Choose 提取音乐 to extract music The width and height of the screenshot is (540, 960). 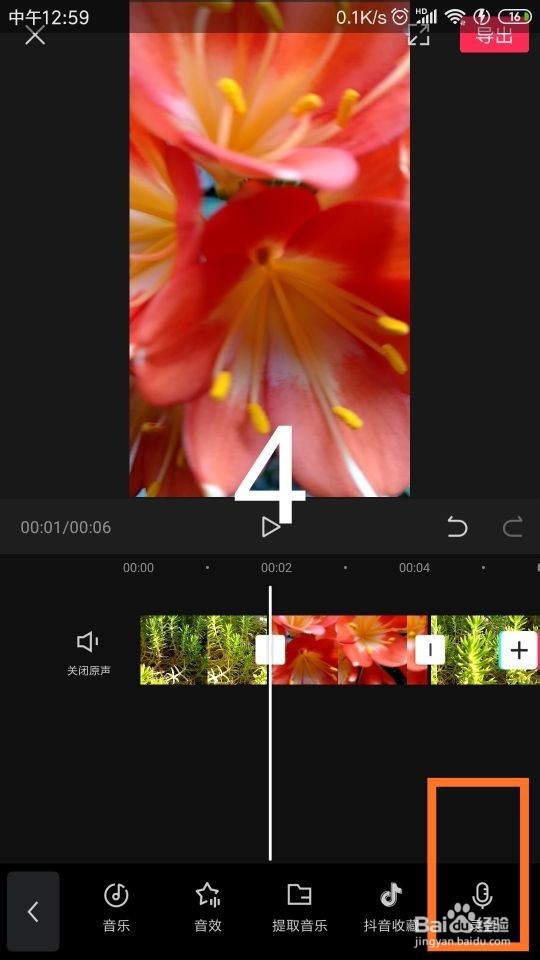pyautogui.click(x=299, y=907)
